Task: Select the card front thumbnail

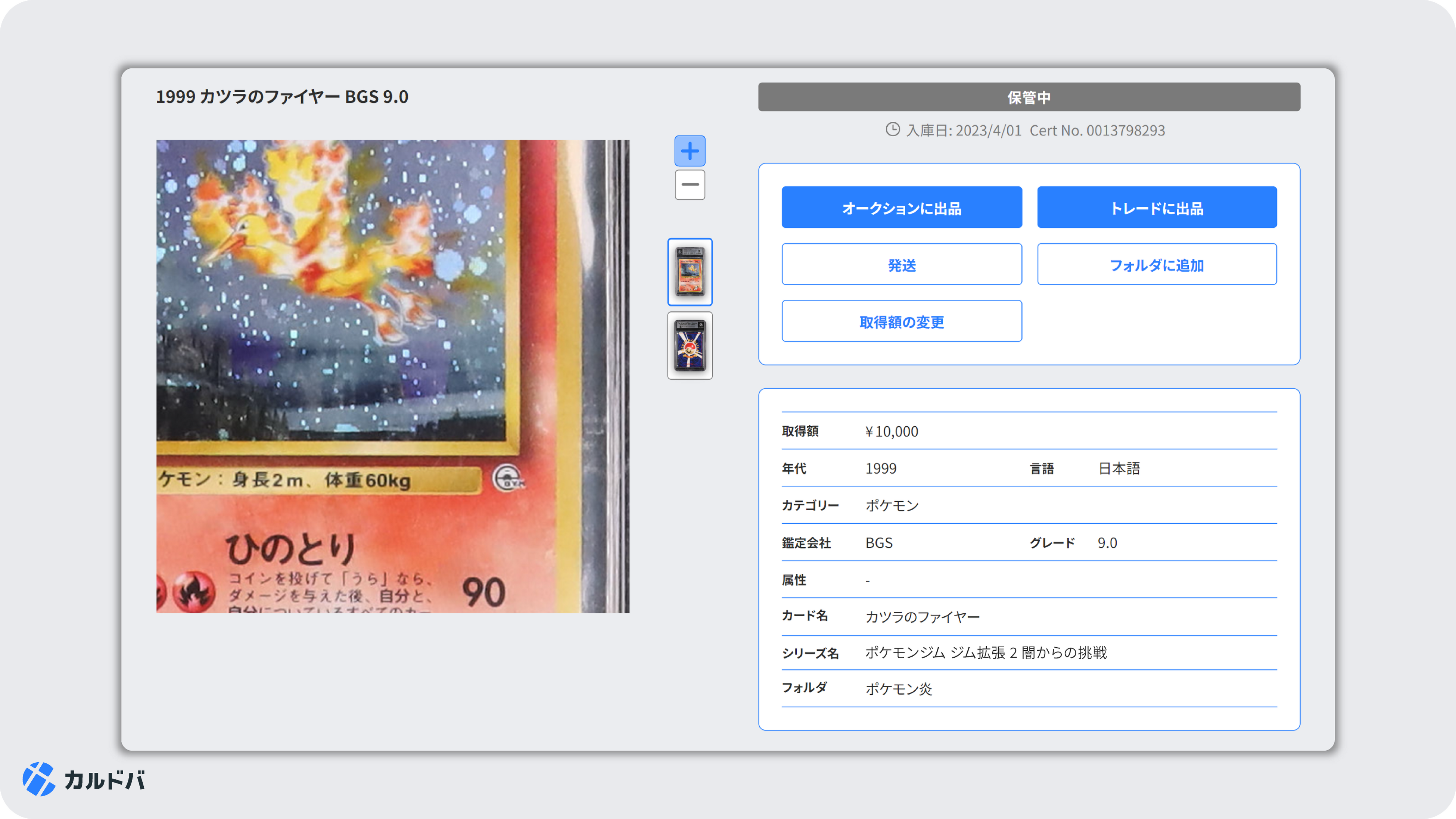Action: pyautogui.click(x=690, y=272)
